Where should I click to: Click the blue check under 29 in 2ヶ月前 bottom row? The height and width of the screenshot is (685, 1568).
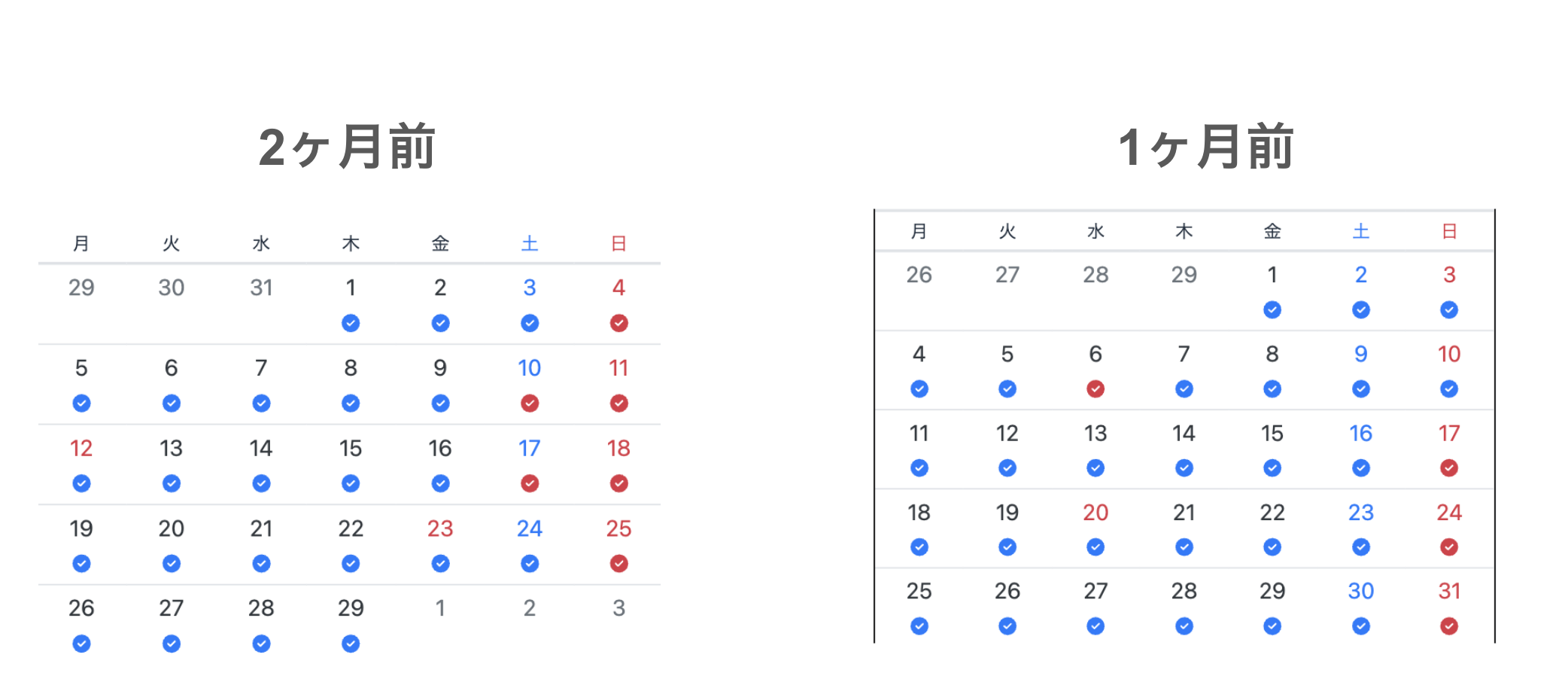351,644
